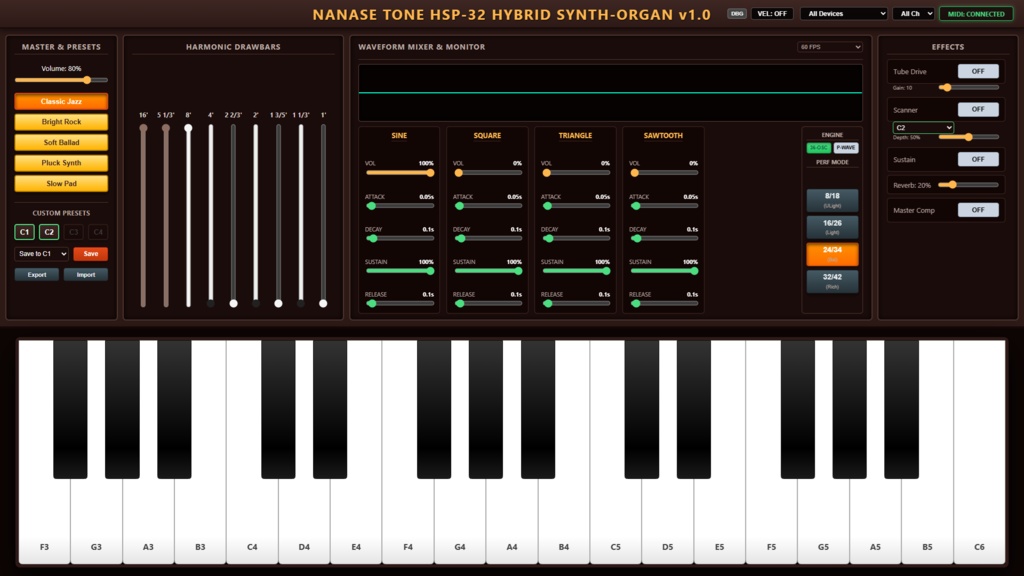
Task: Click the TRIANGLE ATTACK slider
Action: point(575,206)
